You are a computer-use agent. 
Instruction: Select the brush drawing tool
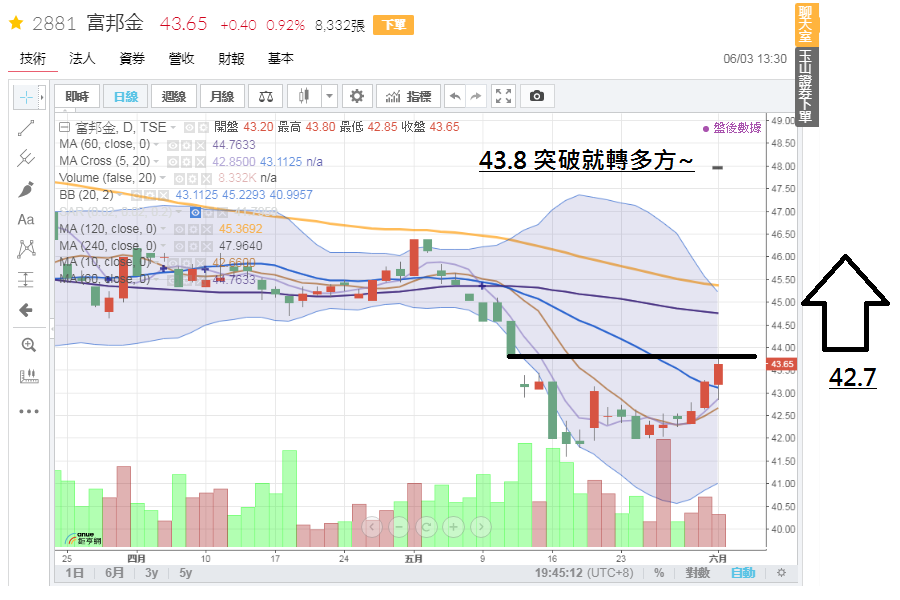pyautogui.click(x=26, y=189)
